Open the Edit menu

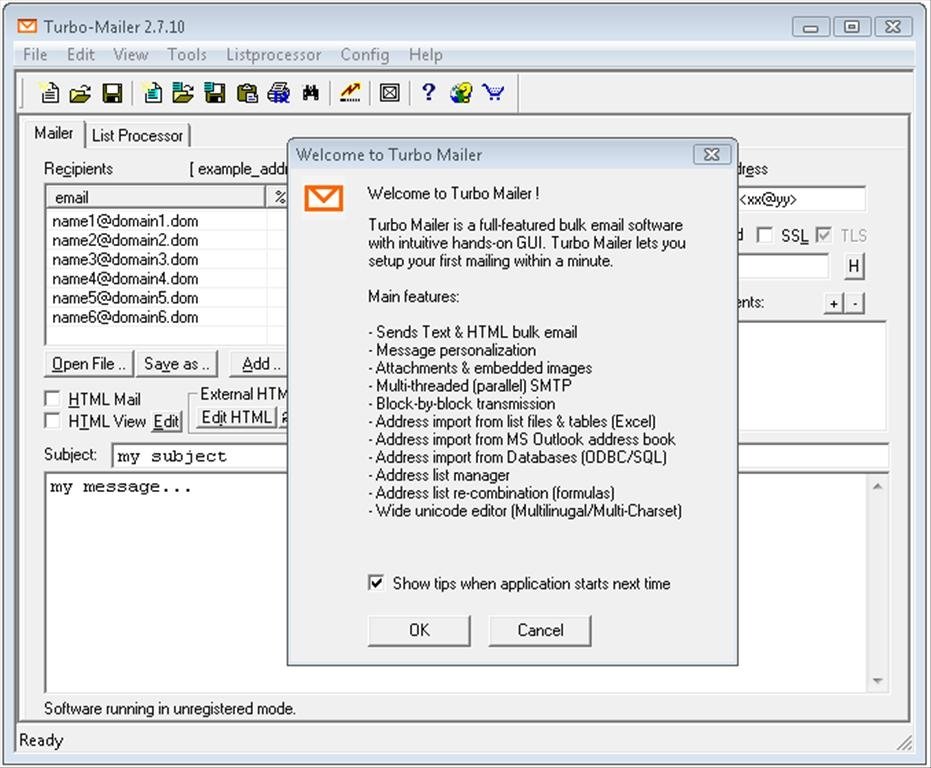pos(81,55)
